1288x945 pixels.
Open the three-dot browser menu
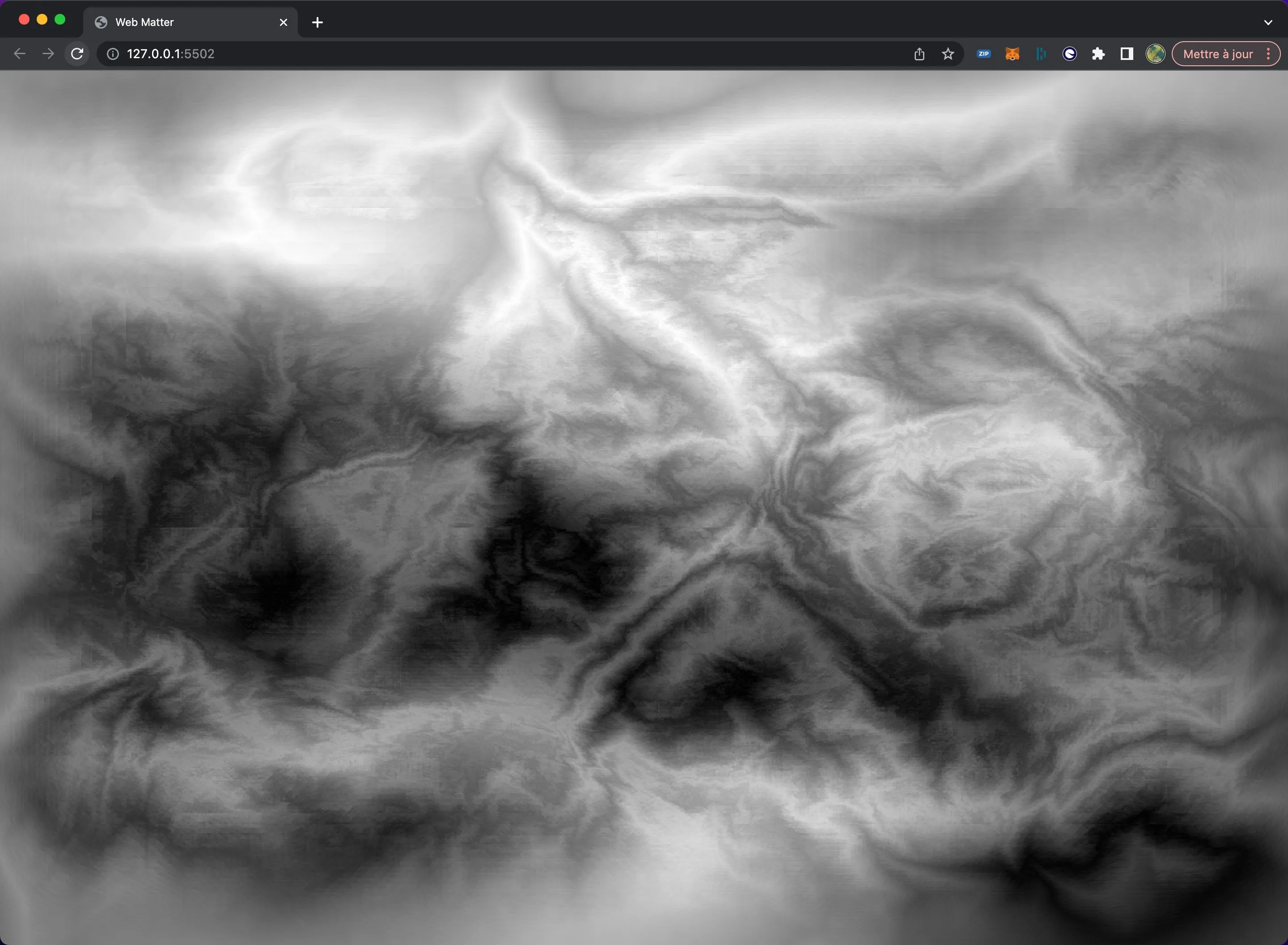click(x=1268, y=54)
